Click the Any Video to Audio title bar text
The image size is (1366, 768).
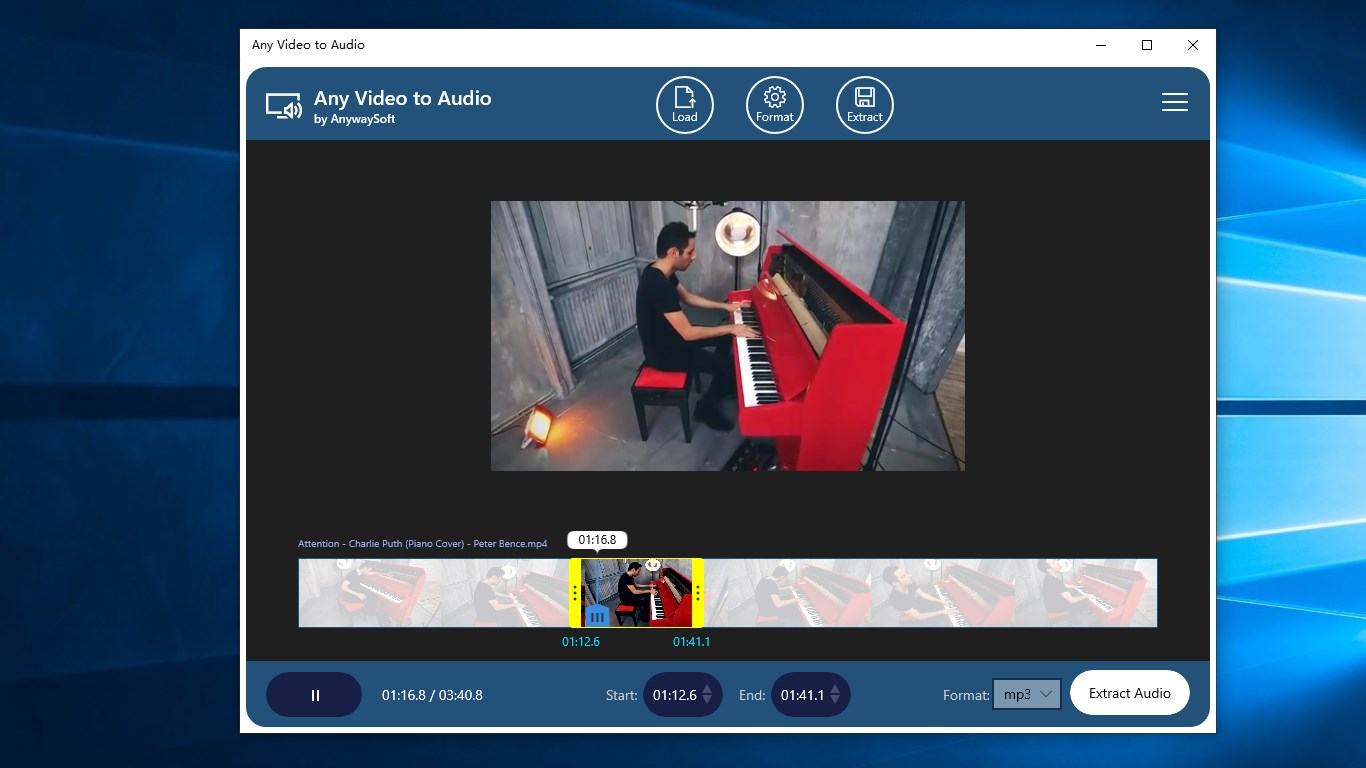(x=307, y=45)
